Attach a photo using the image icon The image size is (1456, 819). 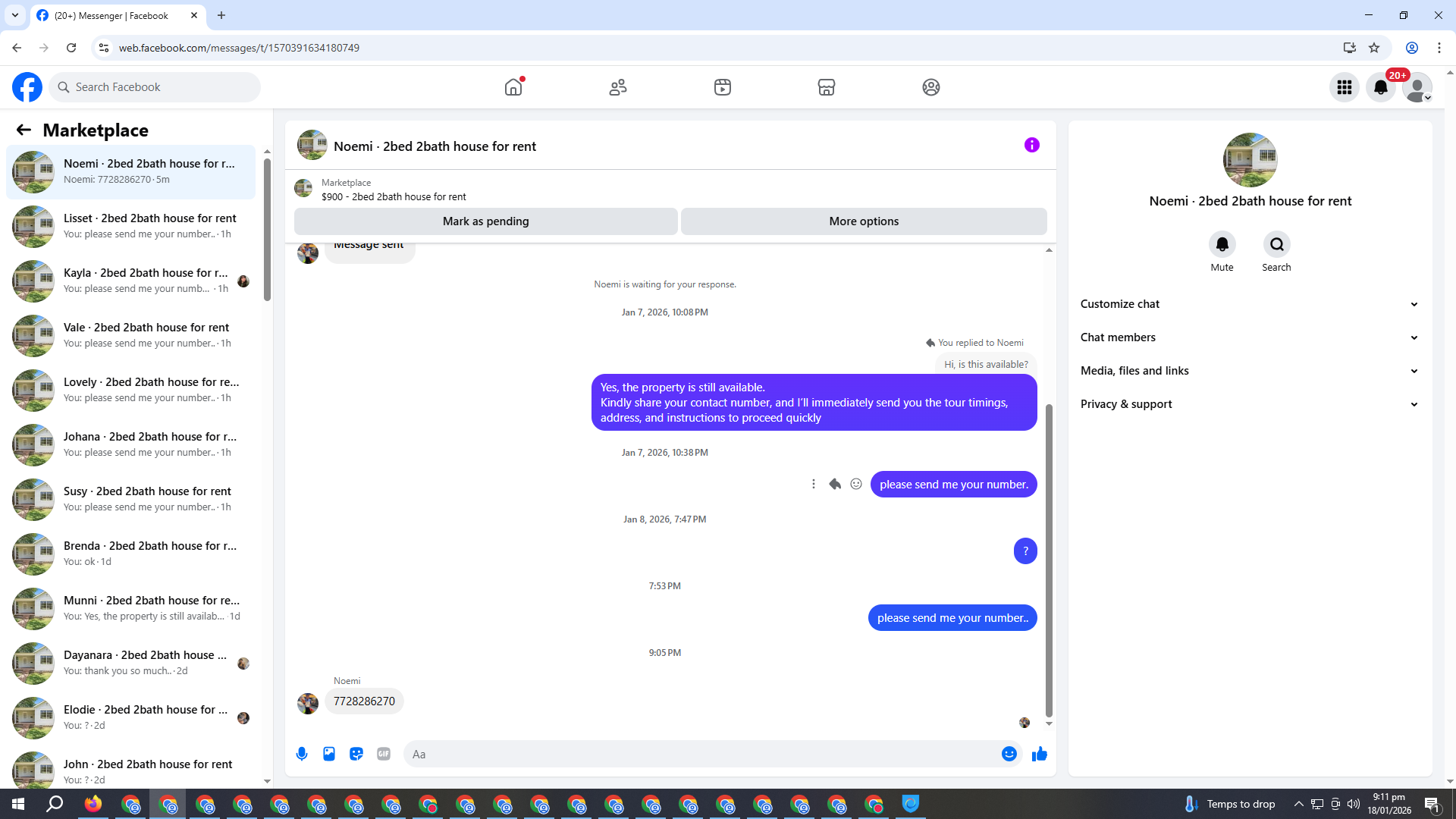pos(329,754)
